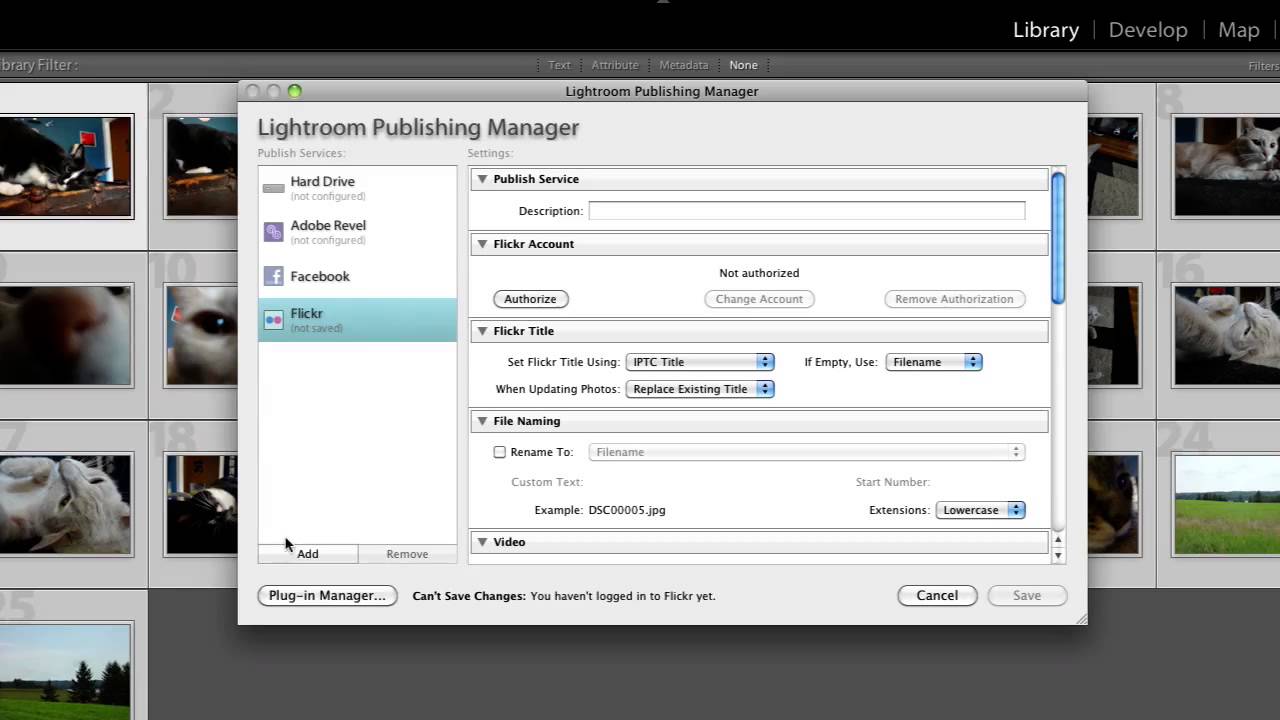The image size is (1280, 720).
Task: Switch to the Library module
Action: 1046,30
